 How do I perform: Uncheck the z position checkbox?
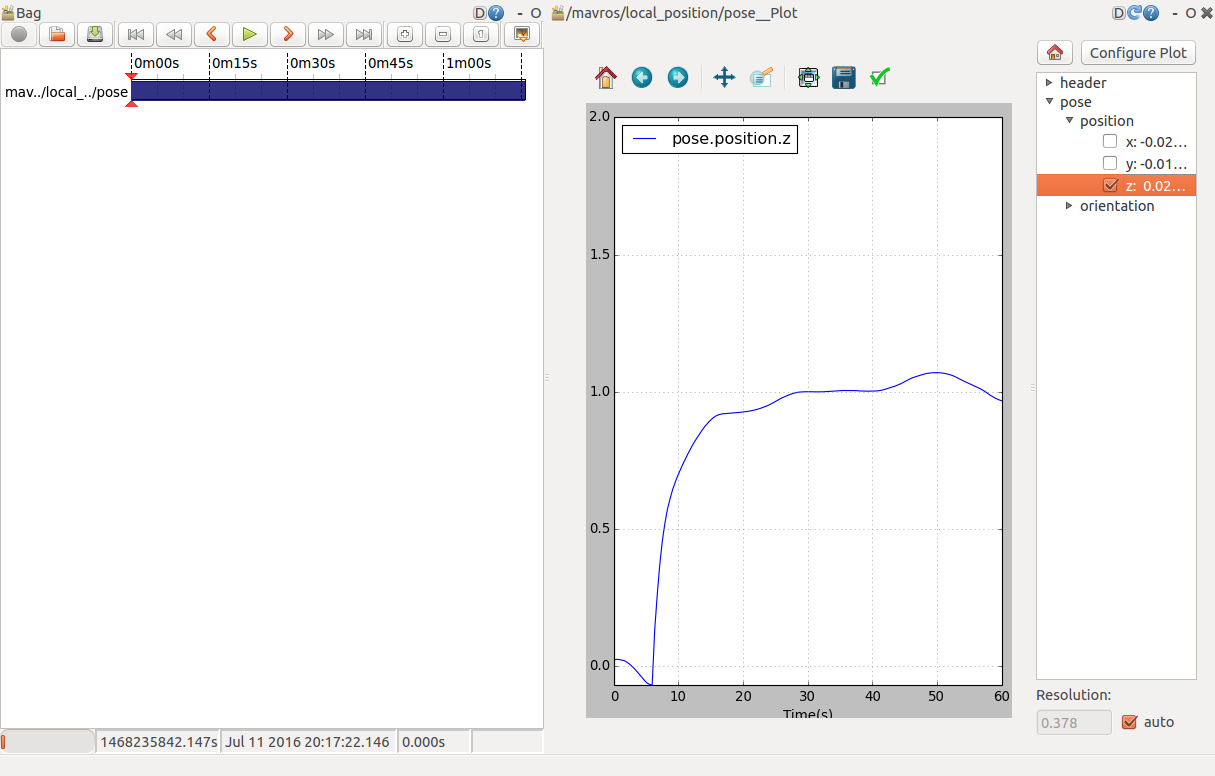(1109, 185)
